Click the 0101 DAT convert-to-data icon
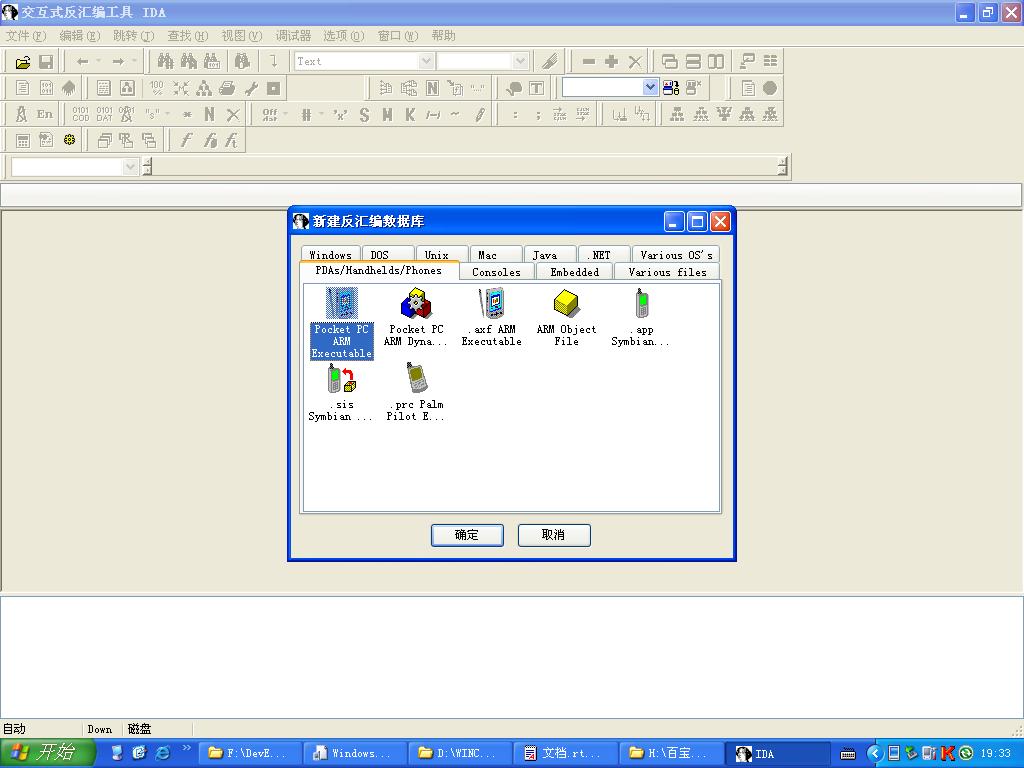 (104, 114)
